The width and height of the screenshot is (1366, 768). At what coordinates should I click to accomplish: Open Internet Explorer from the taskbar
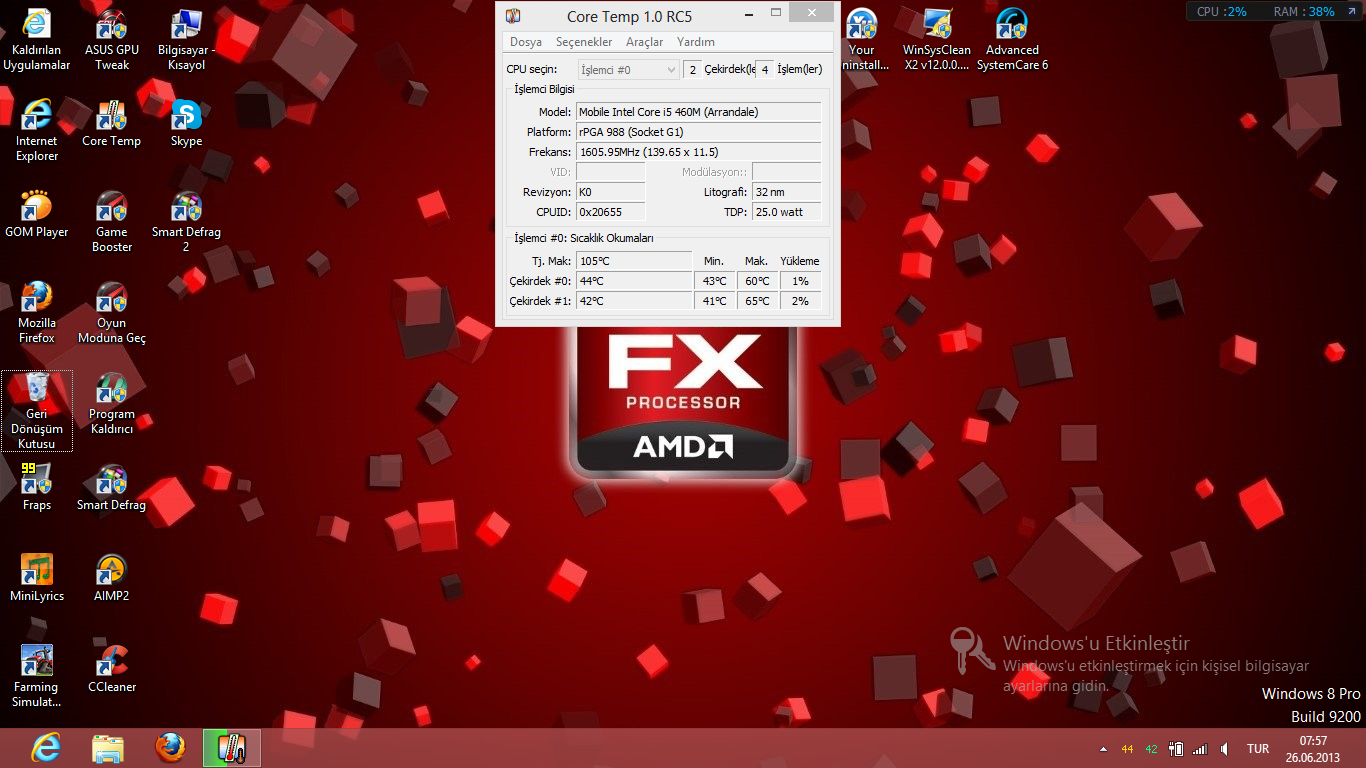point(46,748)
